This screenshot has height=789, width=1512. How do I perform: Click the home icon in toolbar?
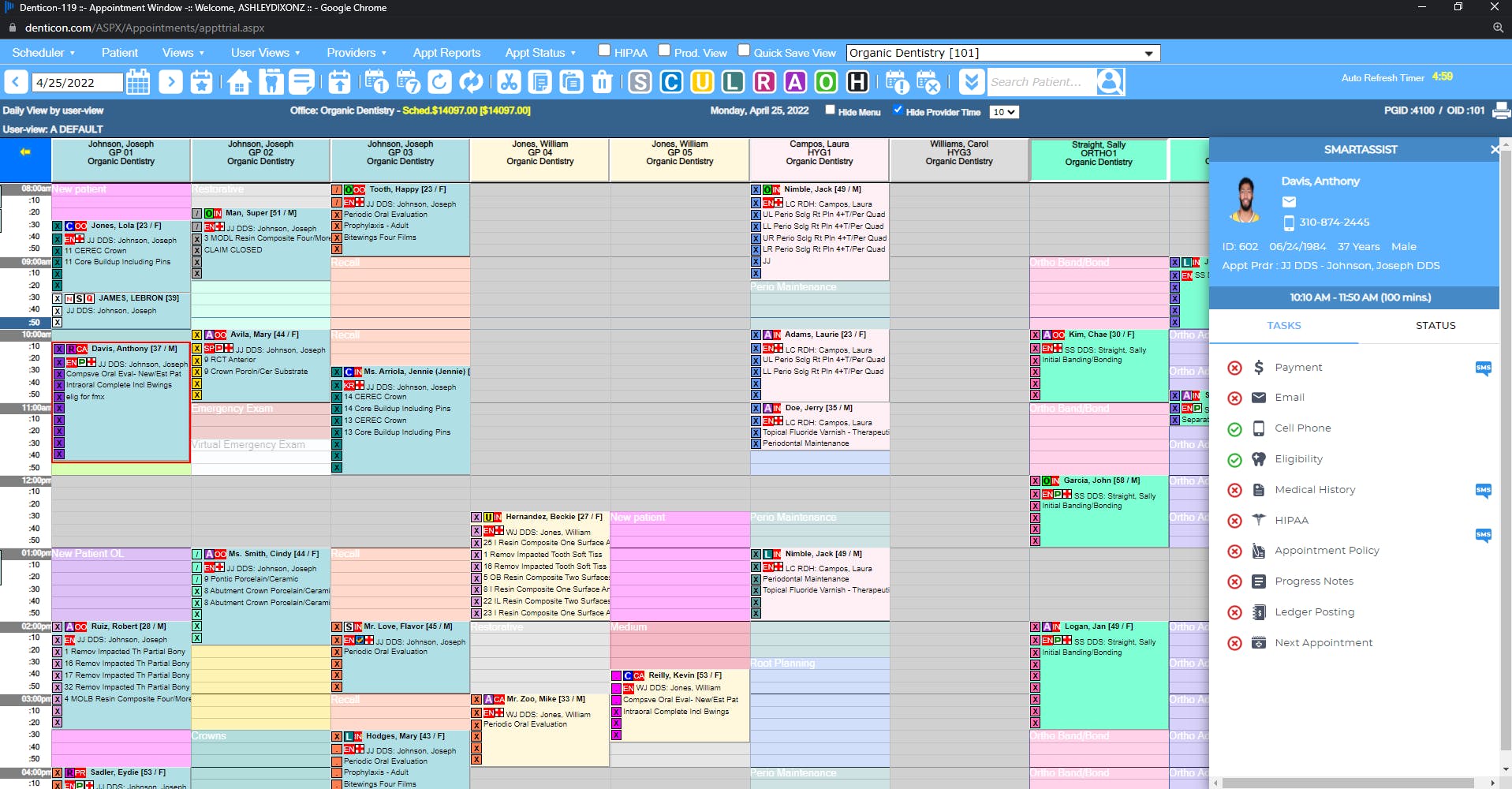point(239,82)
